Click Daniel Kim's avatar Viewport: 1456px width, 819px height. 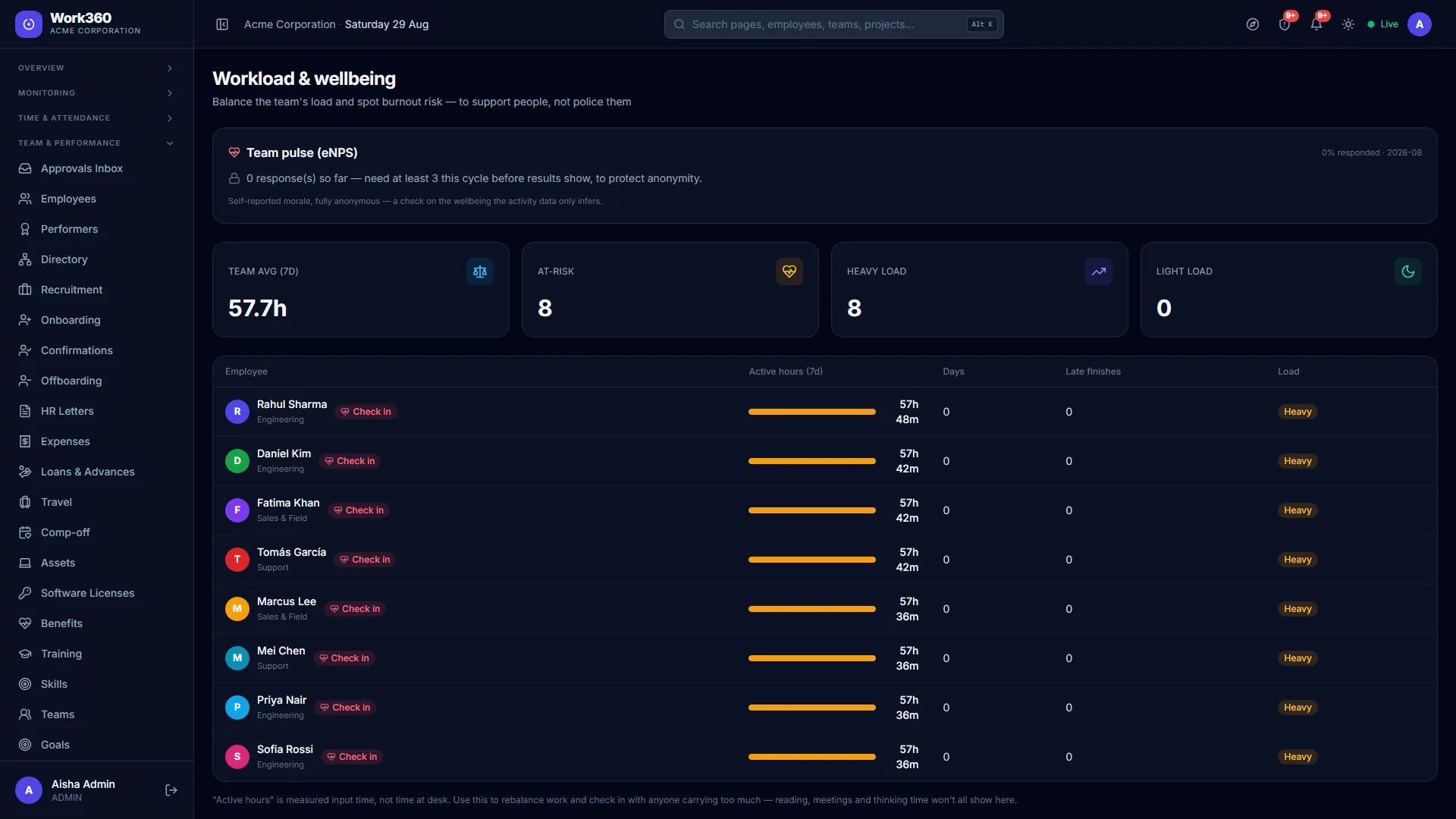pyautogui.click(x=237, y=461)
